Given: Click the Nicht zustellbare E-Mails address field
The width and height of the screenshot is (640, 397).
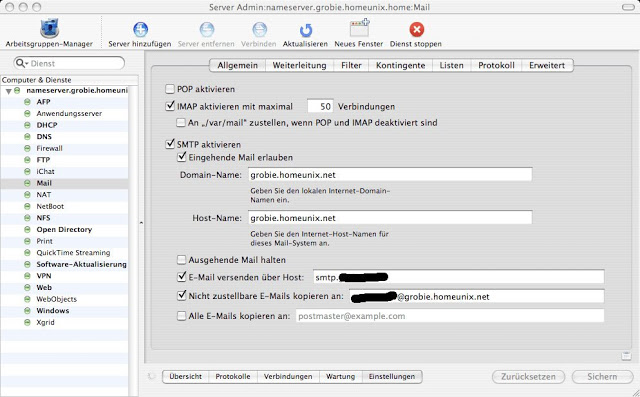Looking at the screenshot, I should tap(477, 297).
